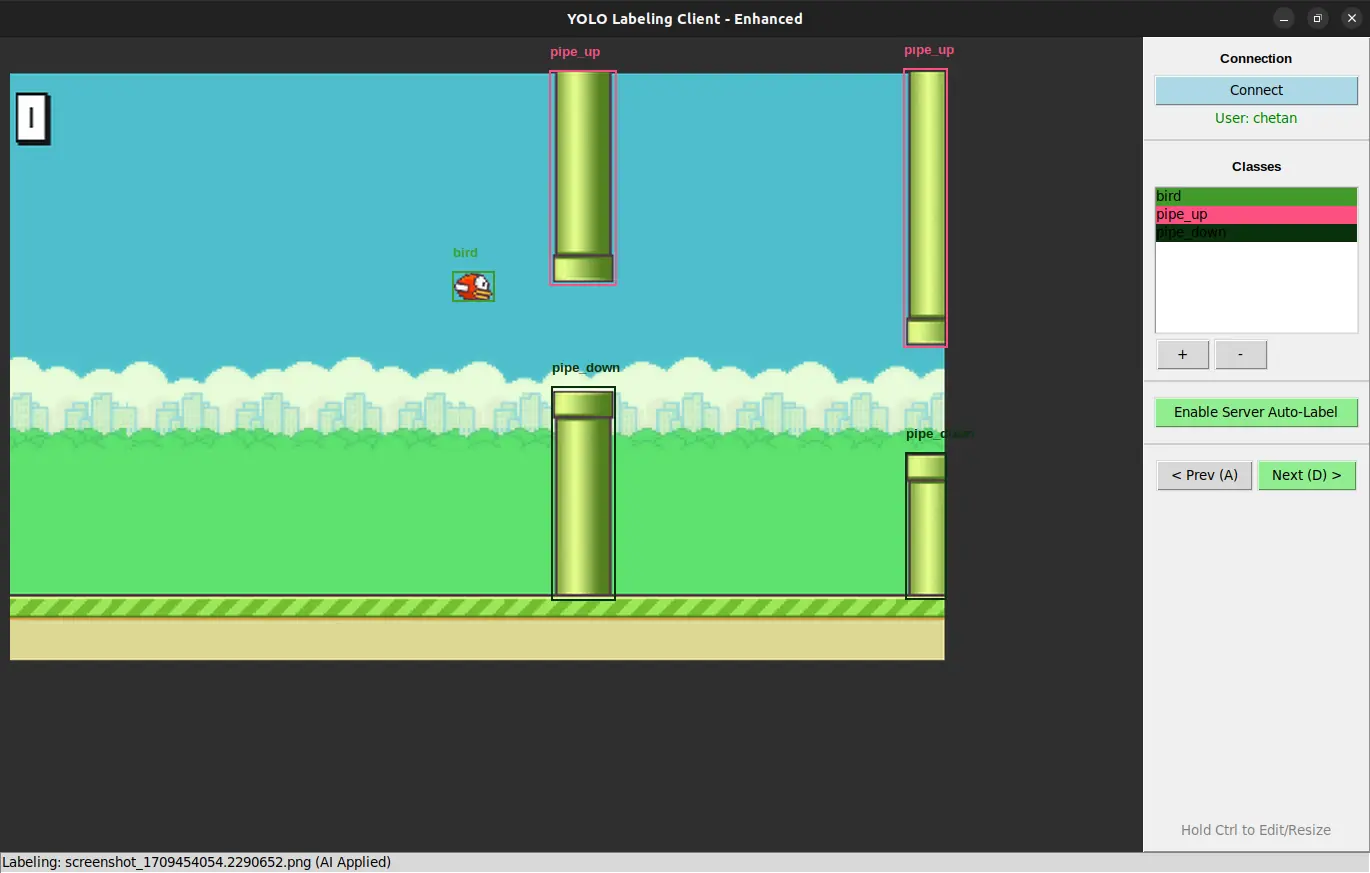Select the bird class in Classes list
This screenshot has width=1370, height=873.
click(x=1256, y=196)
